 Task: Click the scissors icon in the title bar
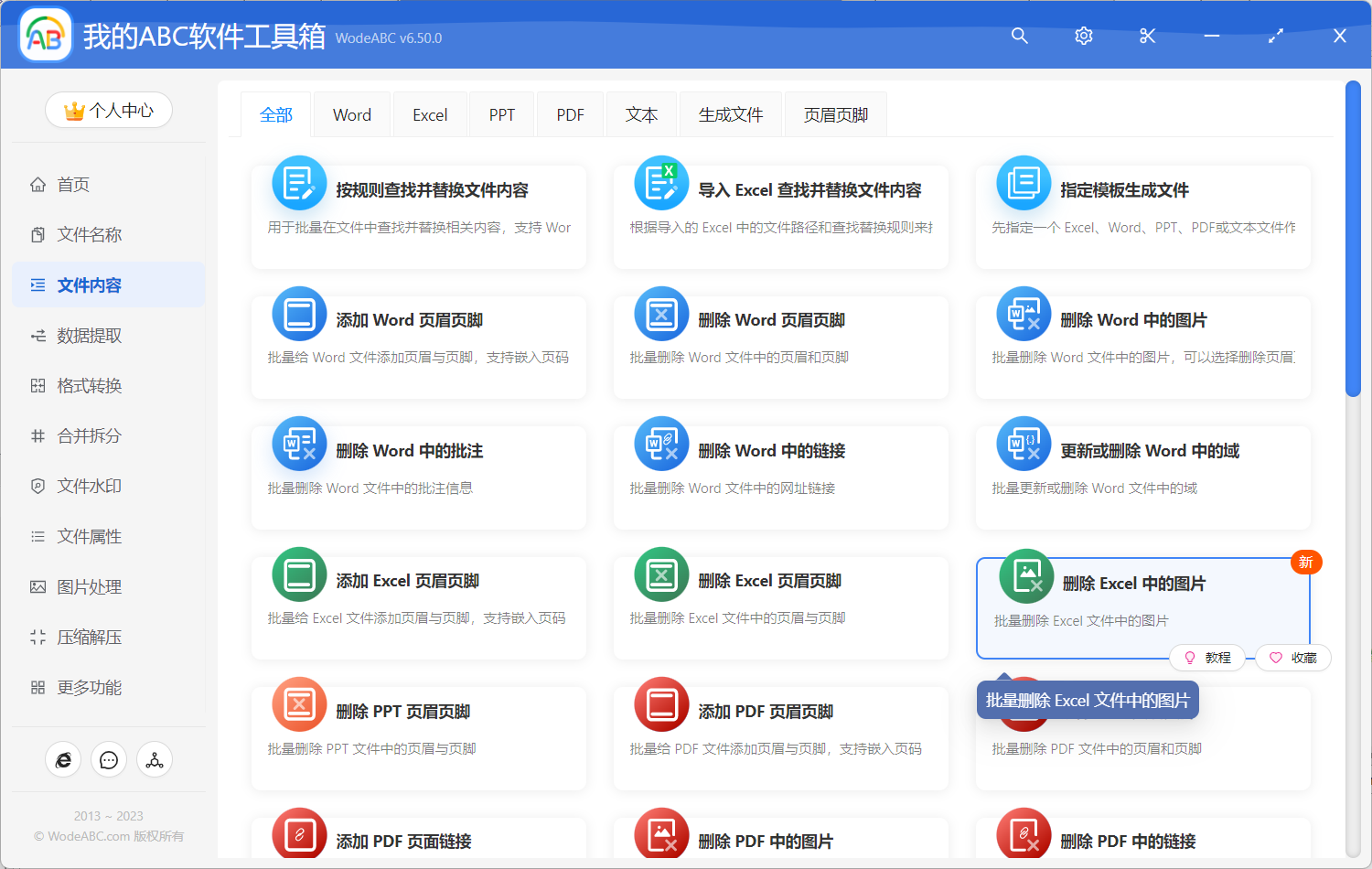pos(1147,36)
